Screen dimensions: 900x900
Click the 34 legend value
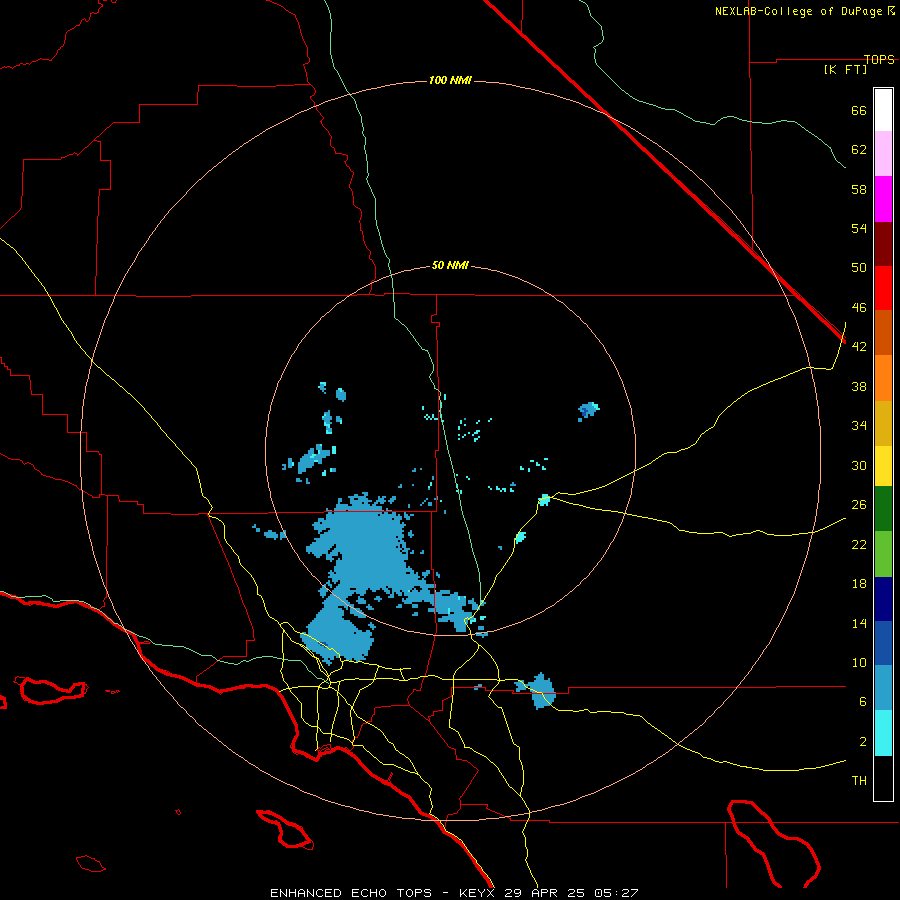pyautogui.click(x=859, y=425)
